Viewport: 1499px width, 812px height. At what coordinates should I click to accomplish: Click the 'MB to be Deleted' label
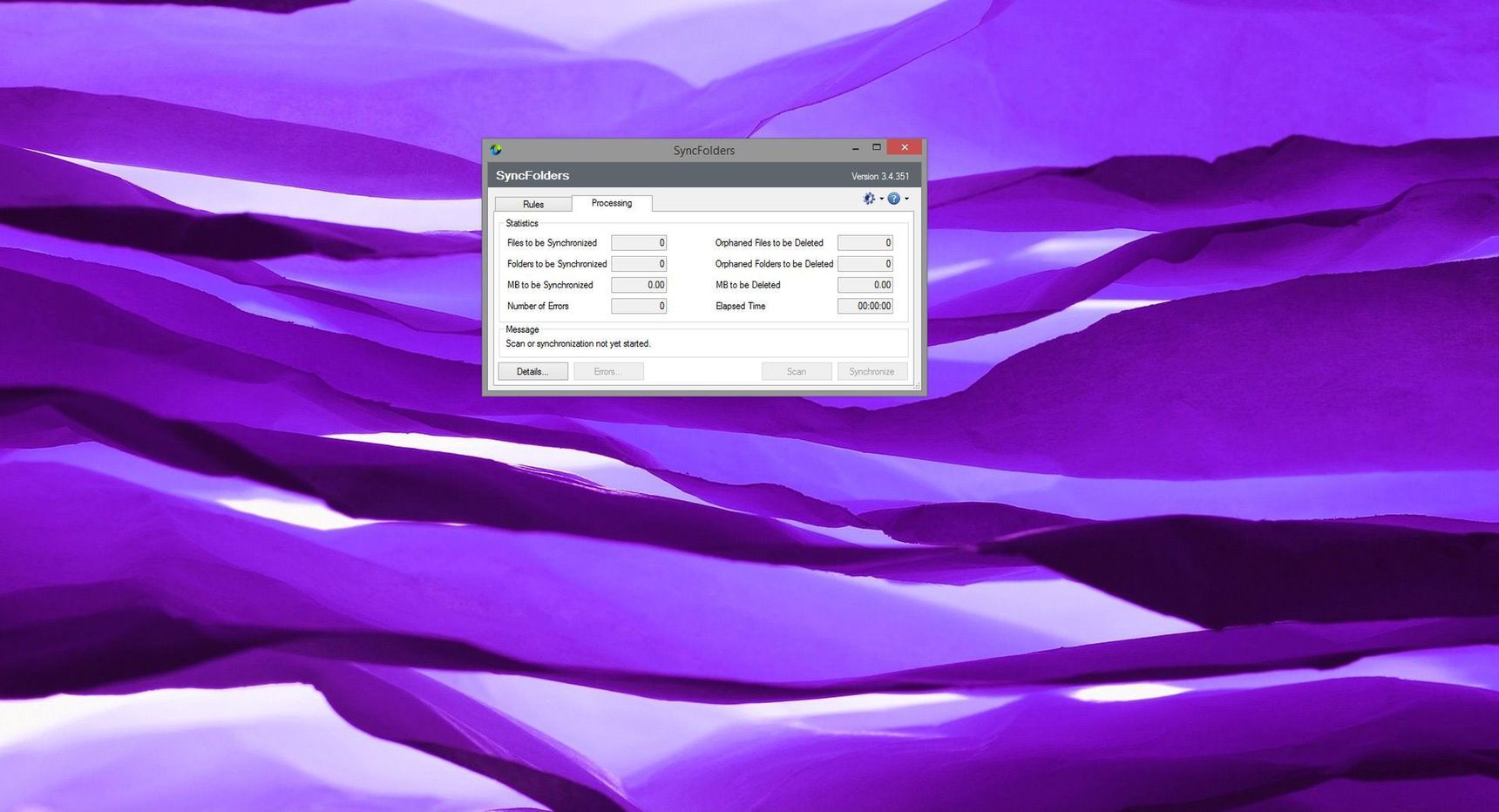748,285
